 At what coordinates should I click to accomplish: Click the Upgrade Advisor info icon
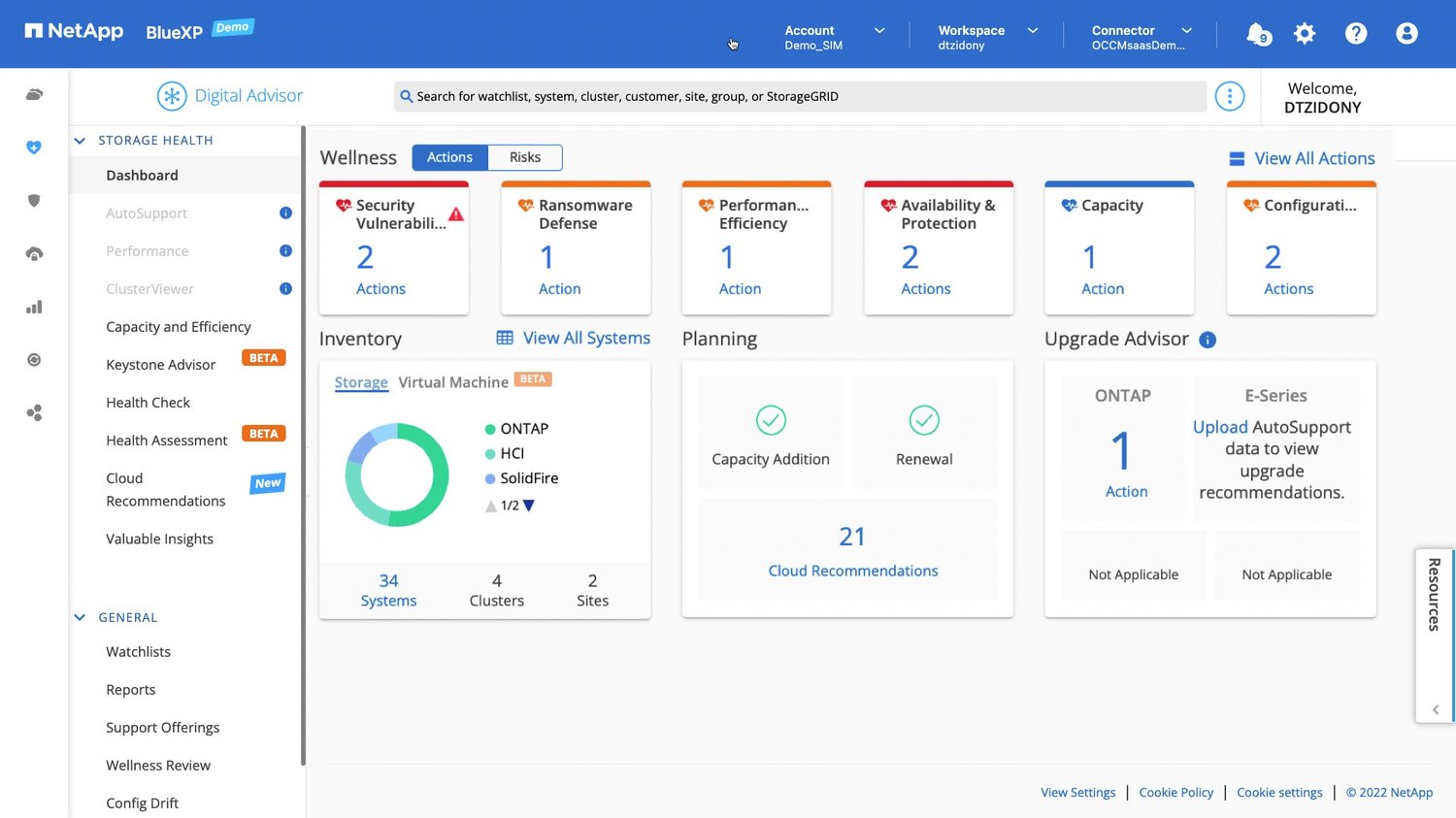(1208, 340)
